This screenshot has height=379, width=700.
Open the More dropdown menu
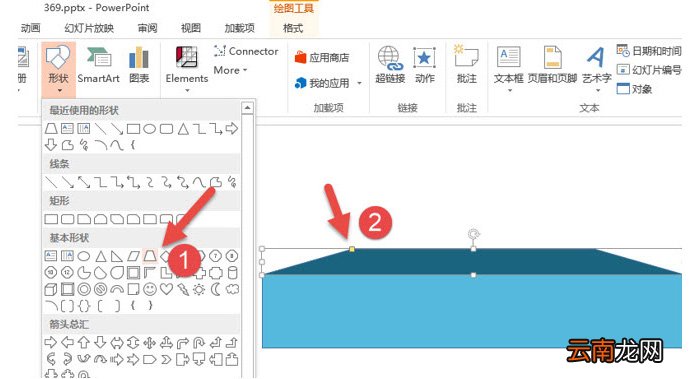[x=230, y=70]
